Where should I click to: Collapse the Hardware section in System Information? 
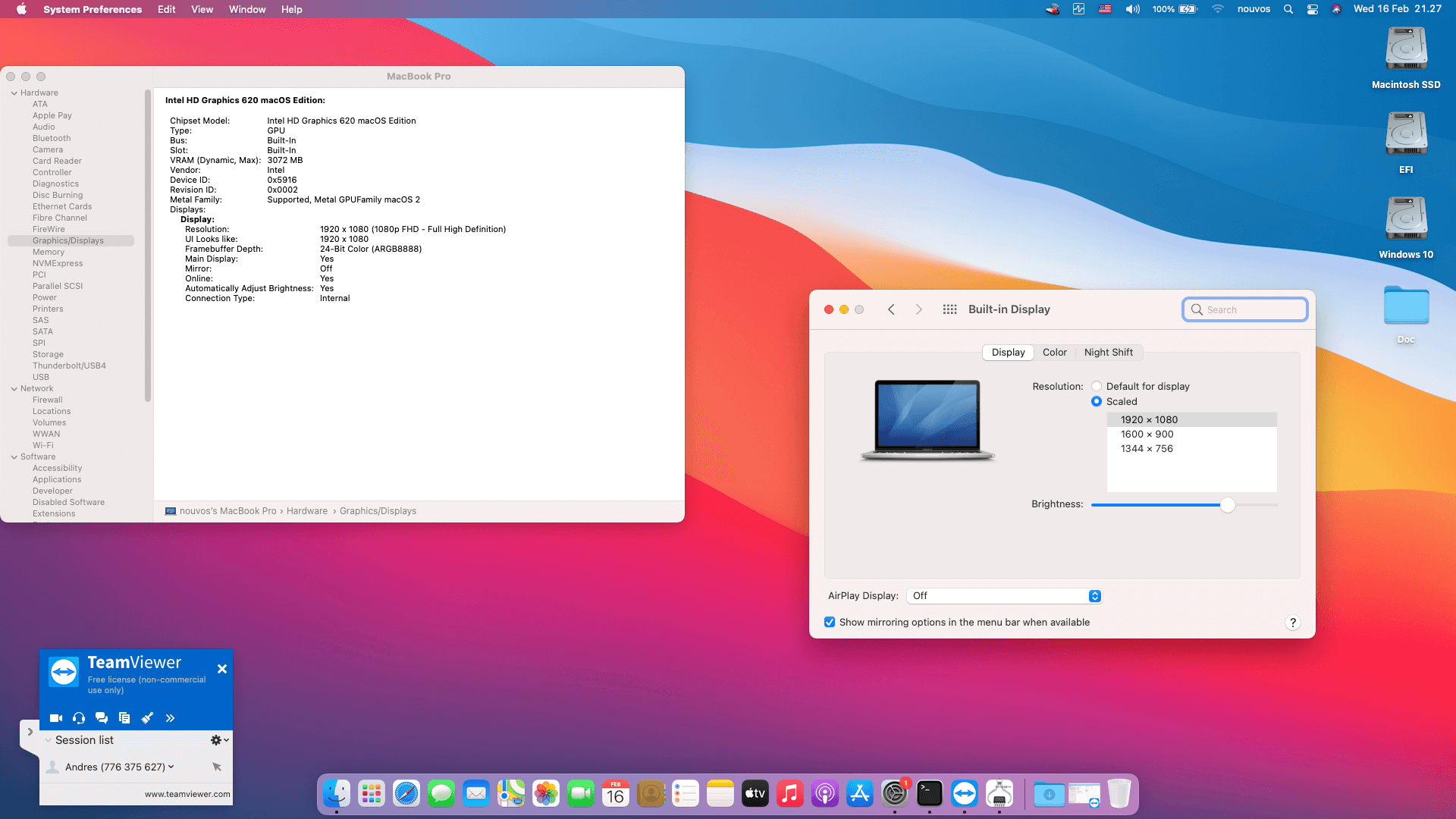pyautogui.click(x=13, y=92)
